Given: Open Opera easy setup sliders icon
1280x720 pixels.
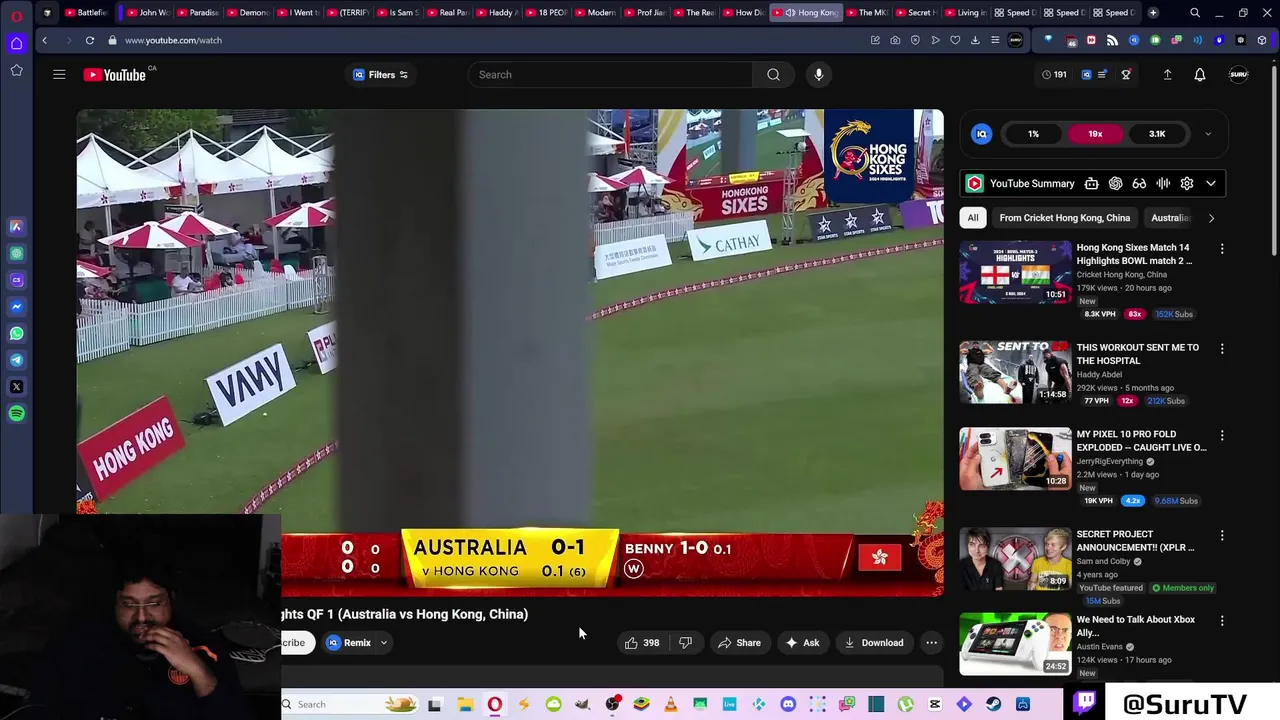Looking at the screenshot, I should [x=995, y=40].
